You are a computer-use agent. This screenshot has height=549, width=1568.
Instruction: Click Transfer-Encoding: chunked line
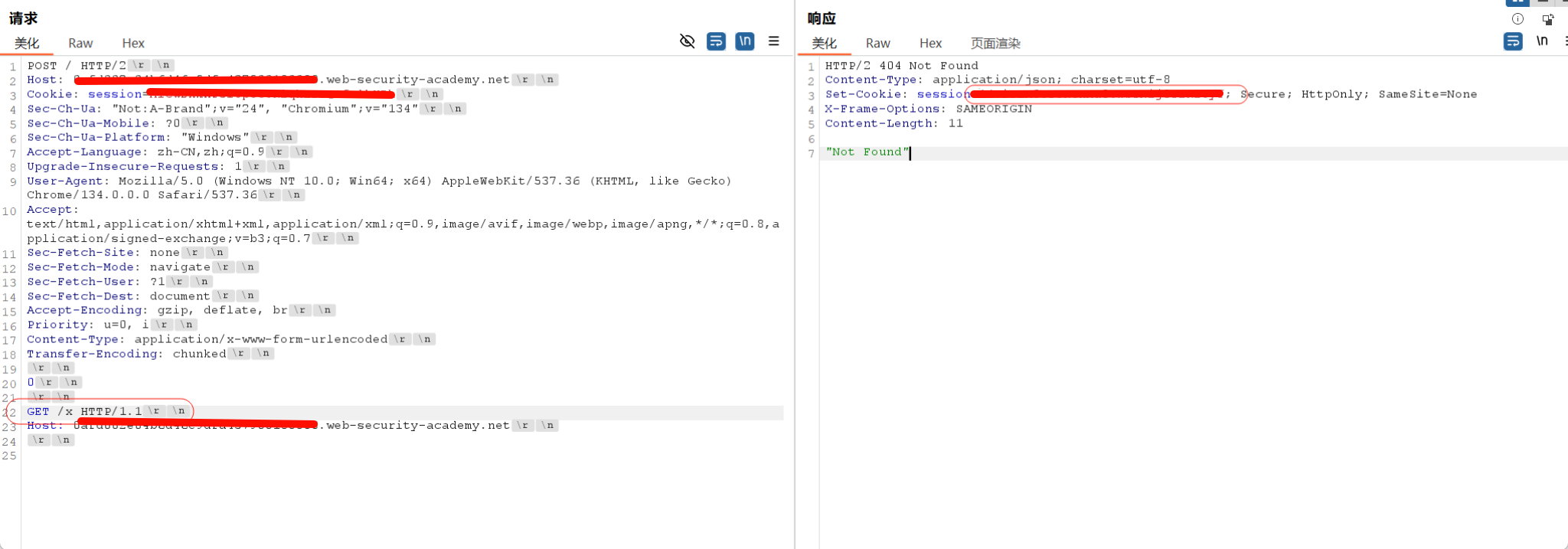coord(126,354)
